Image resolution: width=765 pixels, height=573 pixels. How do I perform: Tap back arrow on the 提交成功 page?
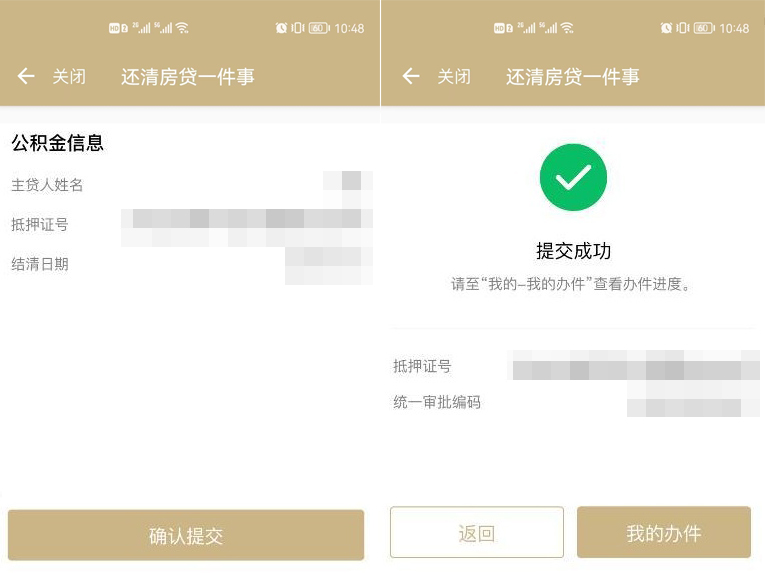[410, 77]
